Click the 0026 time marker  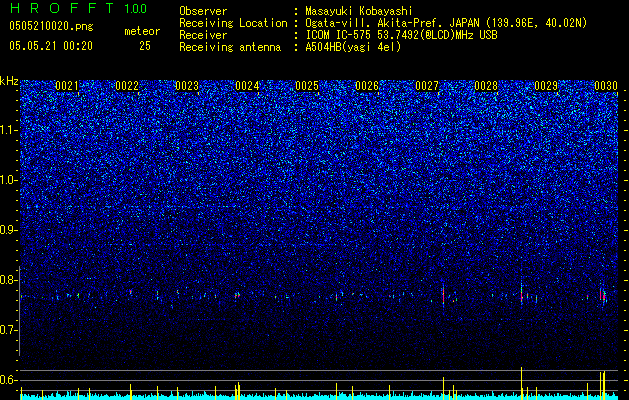point(367,86)
